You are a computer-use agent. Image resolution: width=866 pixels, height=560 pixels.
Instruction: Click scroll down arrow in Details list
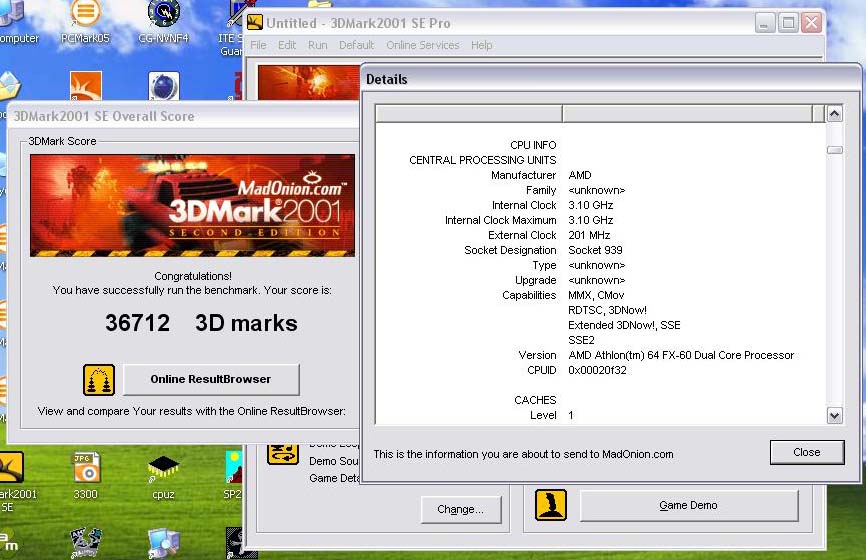tap(835, 415)
